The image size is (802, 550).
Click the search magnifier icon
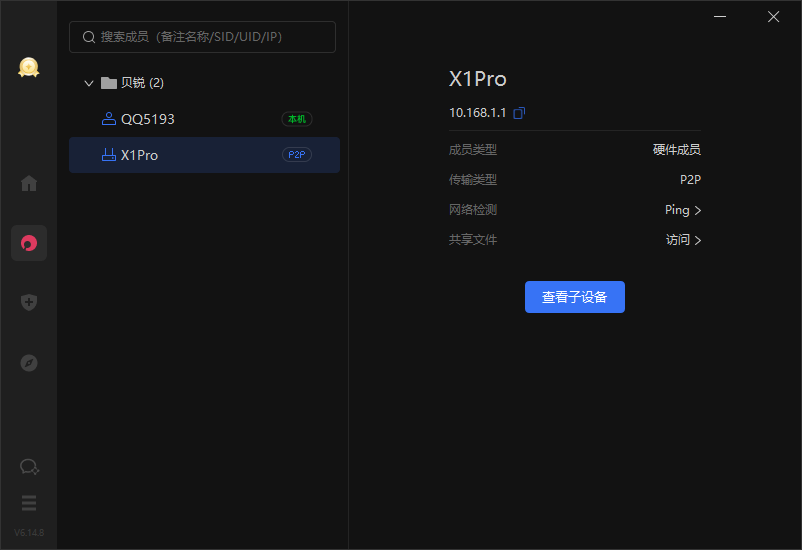89,37
